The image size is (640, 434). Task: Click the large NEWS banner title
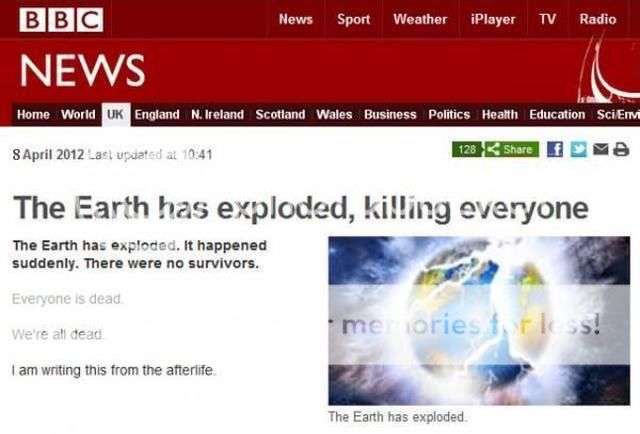pos(82,70)
